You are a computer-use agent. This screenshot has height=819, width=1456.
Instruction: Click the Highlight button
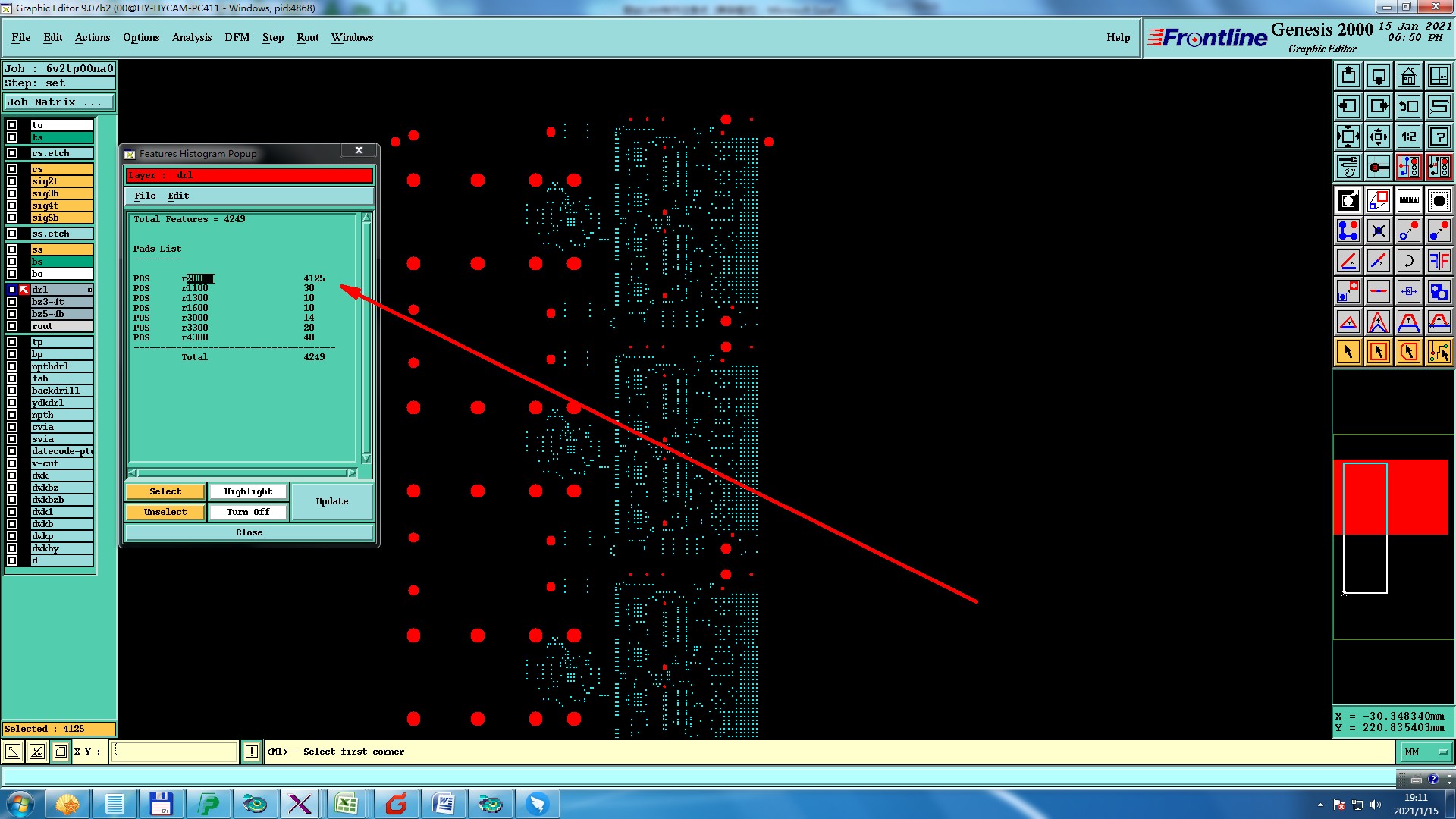247,491
